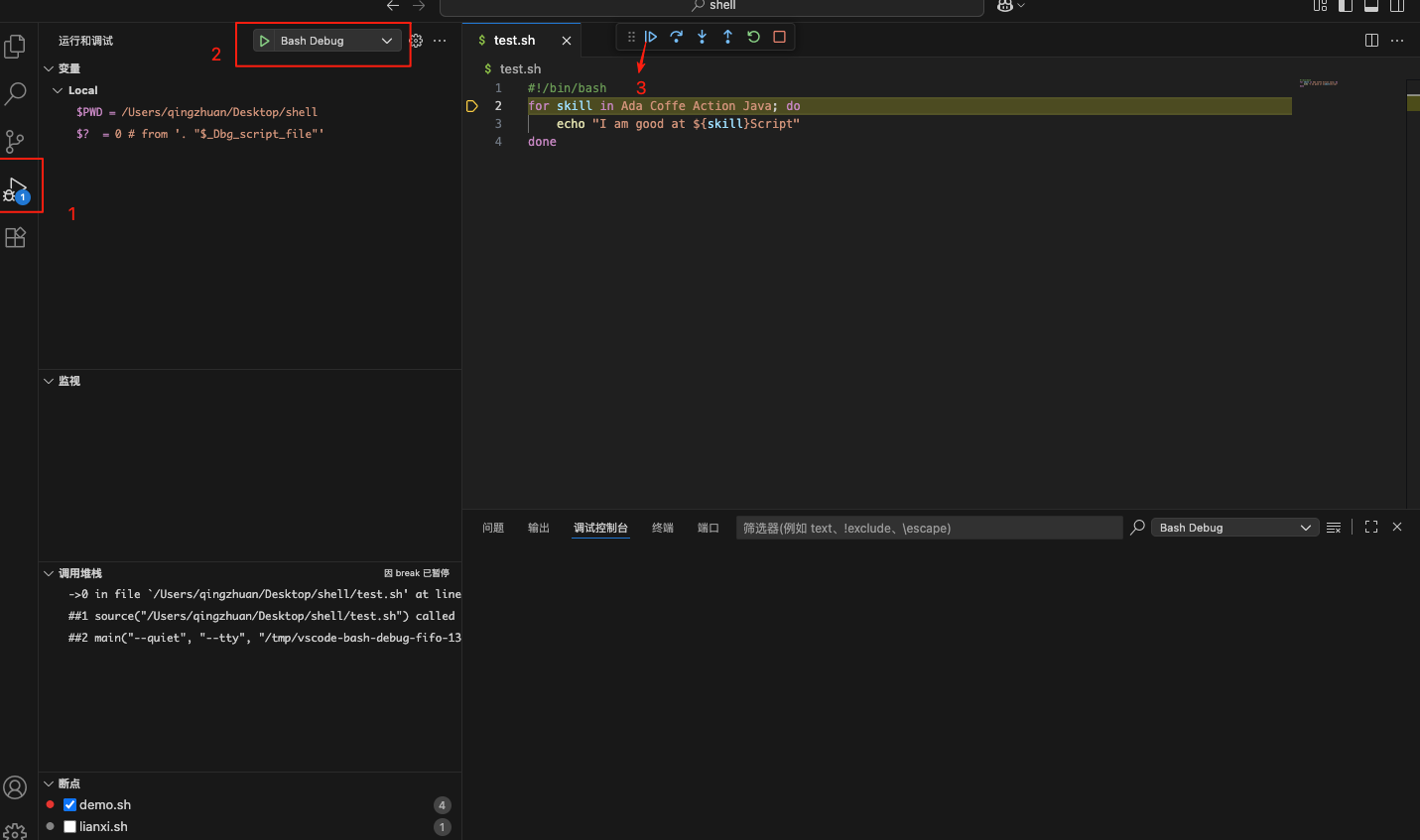This screenshot has width=1420, height=840.
Task: Open the Bash Debug launch configuration dropdown
Action: click(x=387, y=40)
